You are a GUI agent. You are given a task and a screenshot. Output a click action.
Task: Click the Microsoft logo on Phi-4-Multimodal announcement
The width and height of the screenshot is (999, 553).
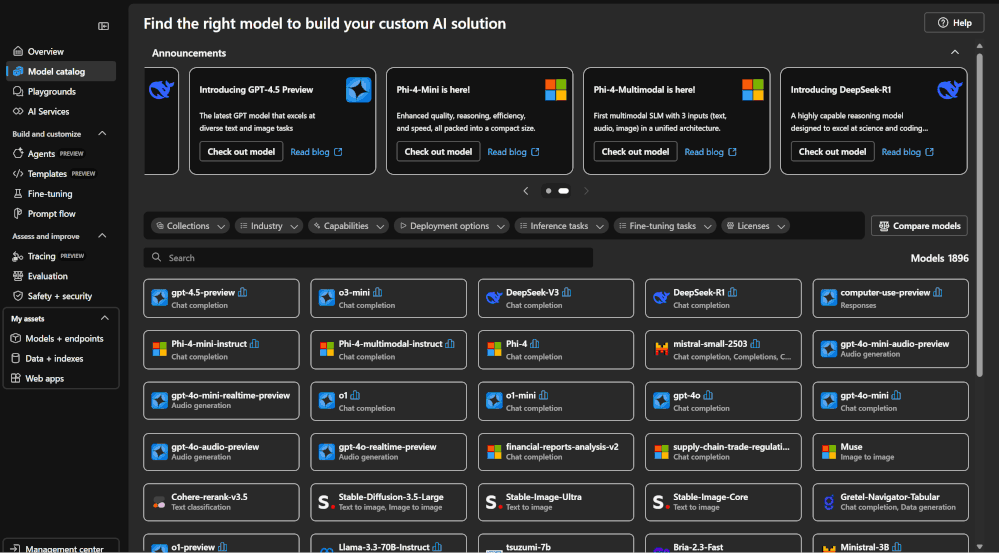pos(752,90)
